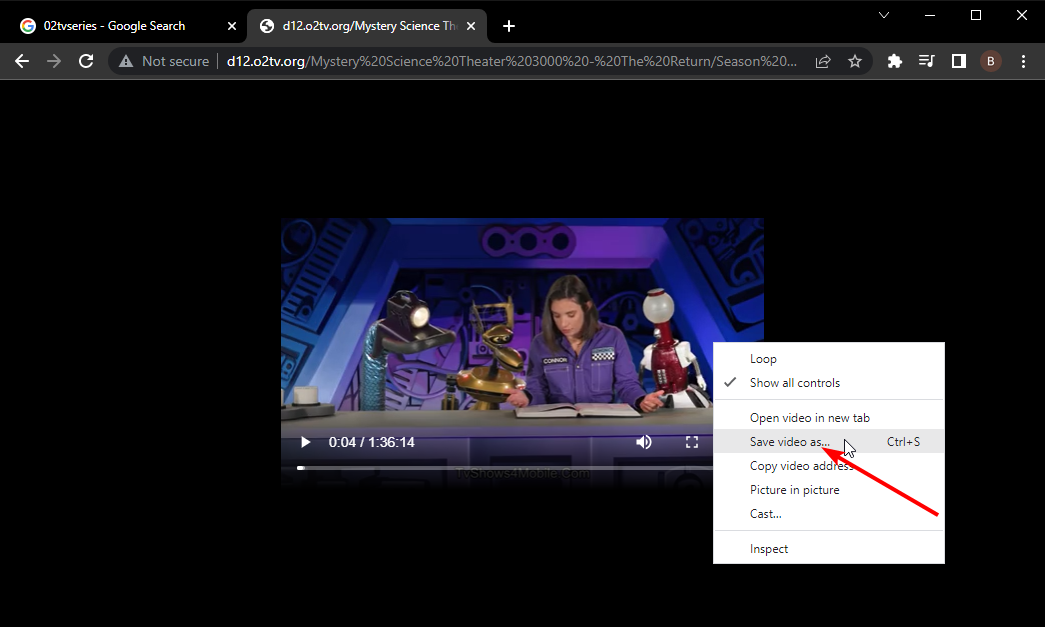Click the video progress bar
The height and width of the screenshot is (627, 1045).
[505, 468]
